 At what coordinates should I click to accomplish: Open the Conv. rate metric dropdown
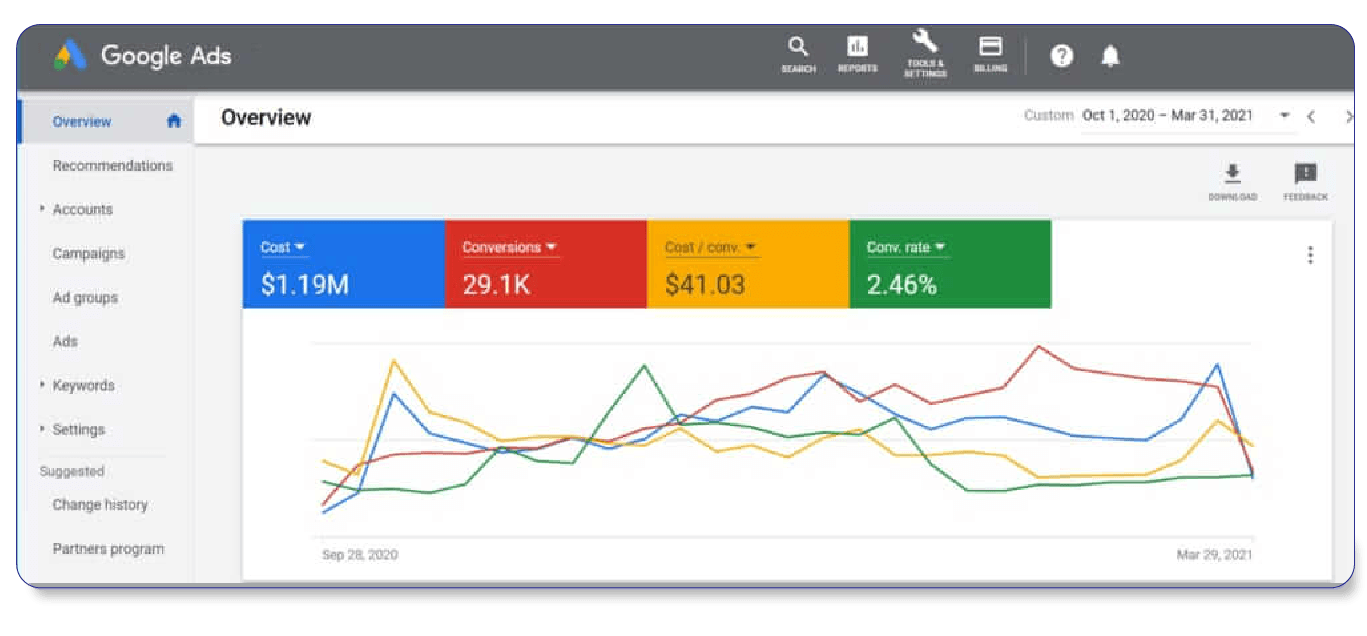click(x=906, y=247)
